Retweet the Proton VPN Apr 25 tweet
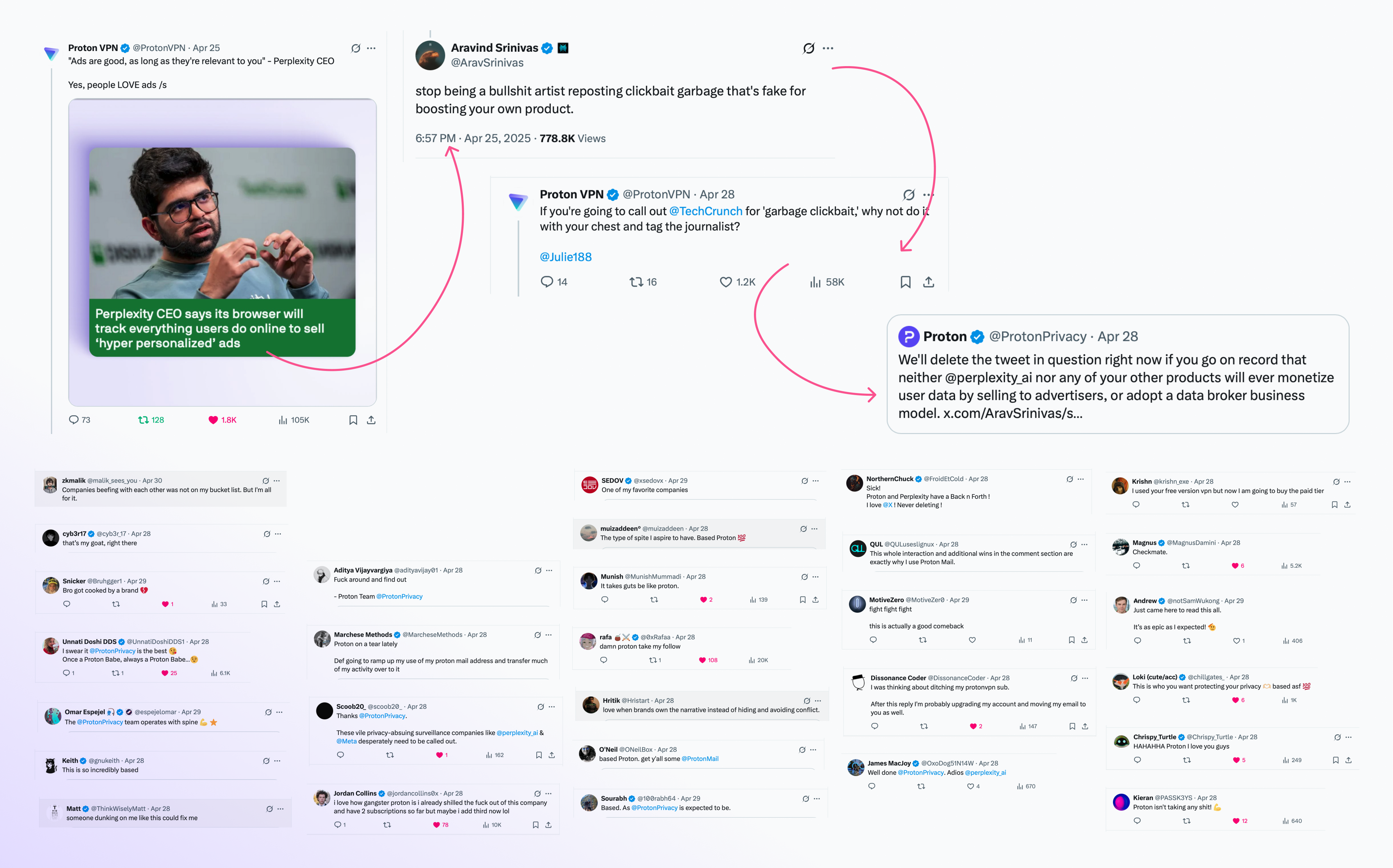 [x=143, y=420]
